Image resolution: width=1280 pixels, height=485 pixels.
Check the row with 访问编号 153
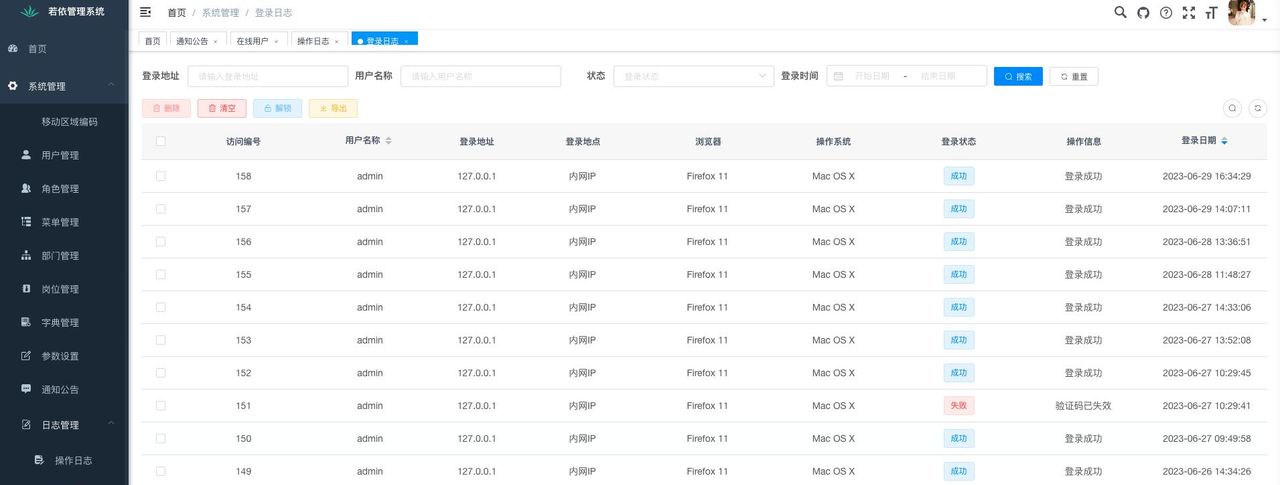pyautogui.click(x=160, y=340)
